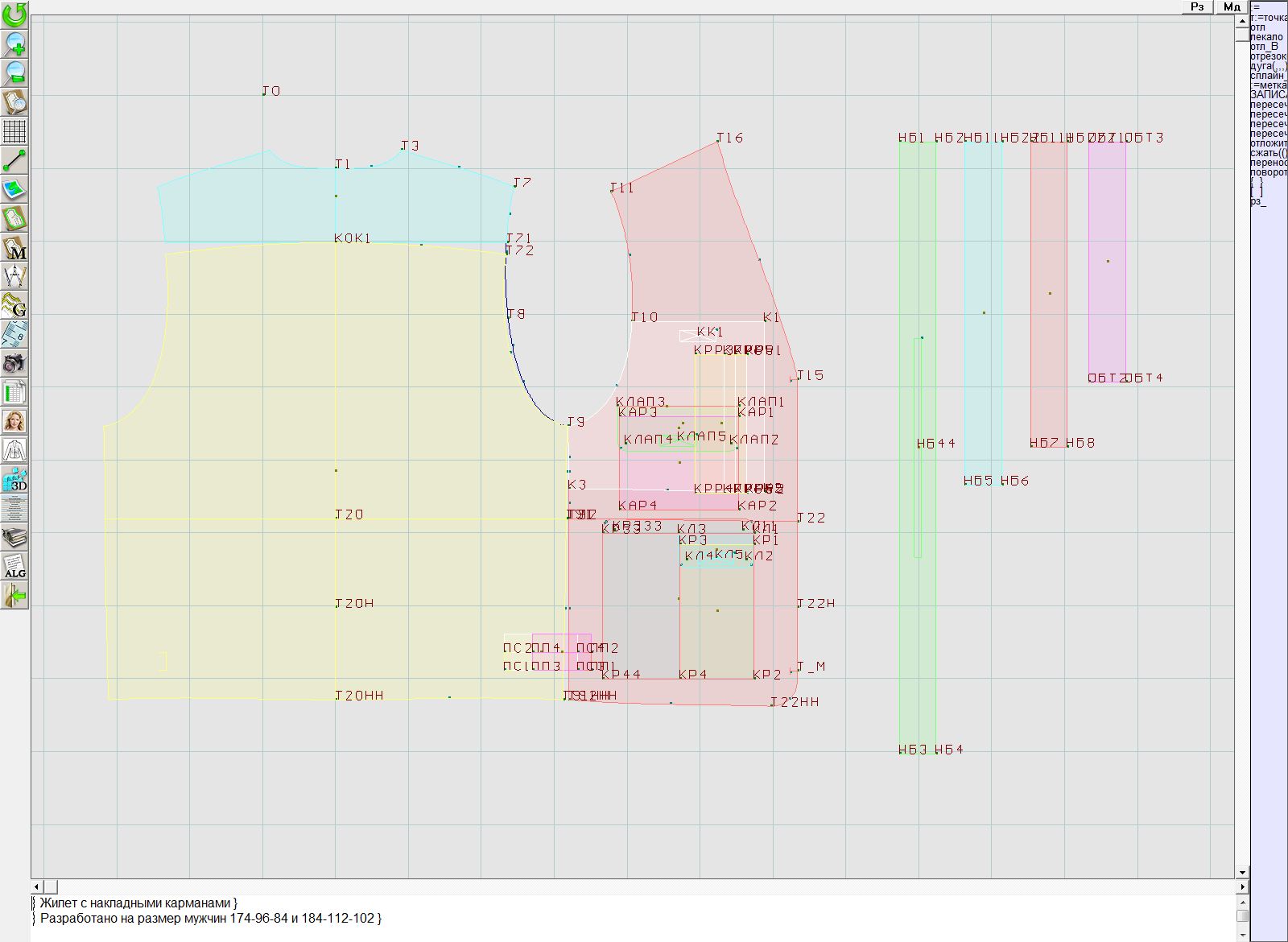Open the green spreadsheet table icon
Viewport: 1288px width, 942px height.
(14, 392)
